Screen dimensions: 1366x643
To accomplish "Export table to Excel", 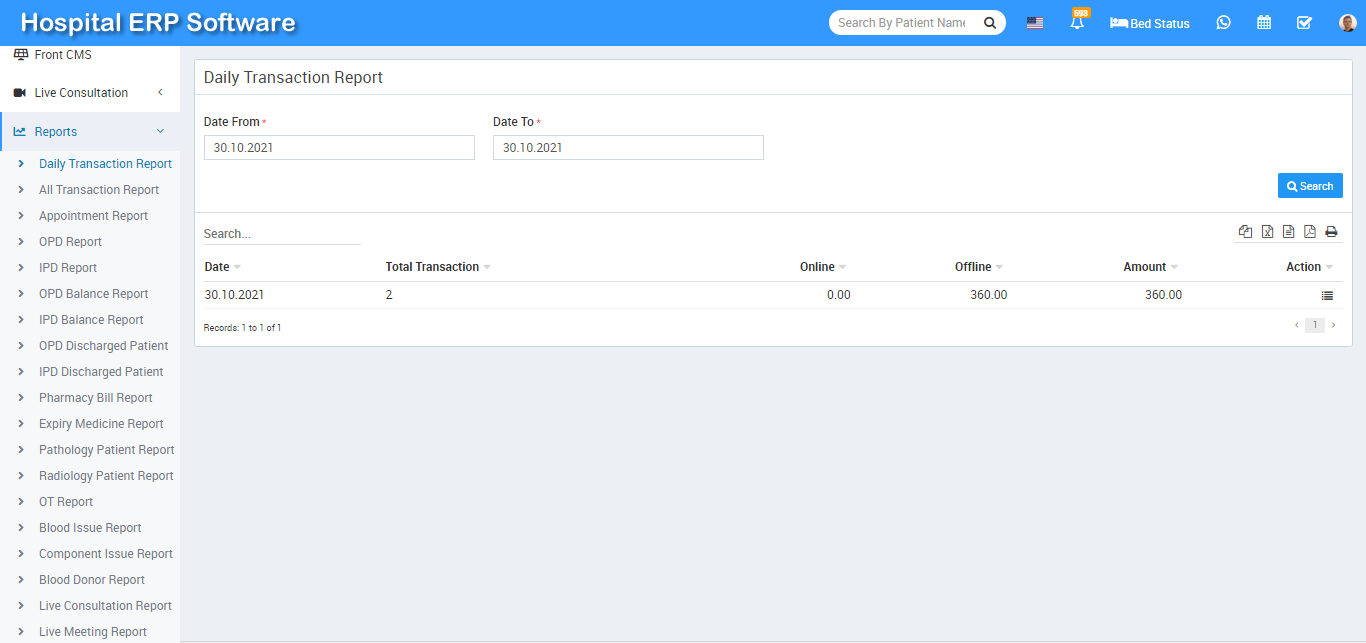I will click(x=1267, y=232).
